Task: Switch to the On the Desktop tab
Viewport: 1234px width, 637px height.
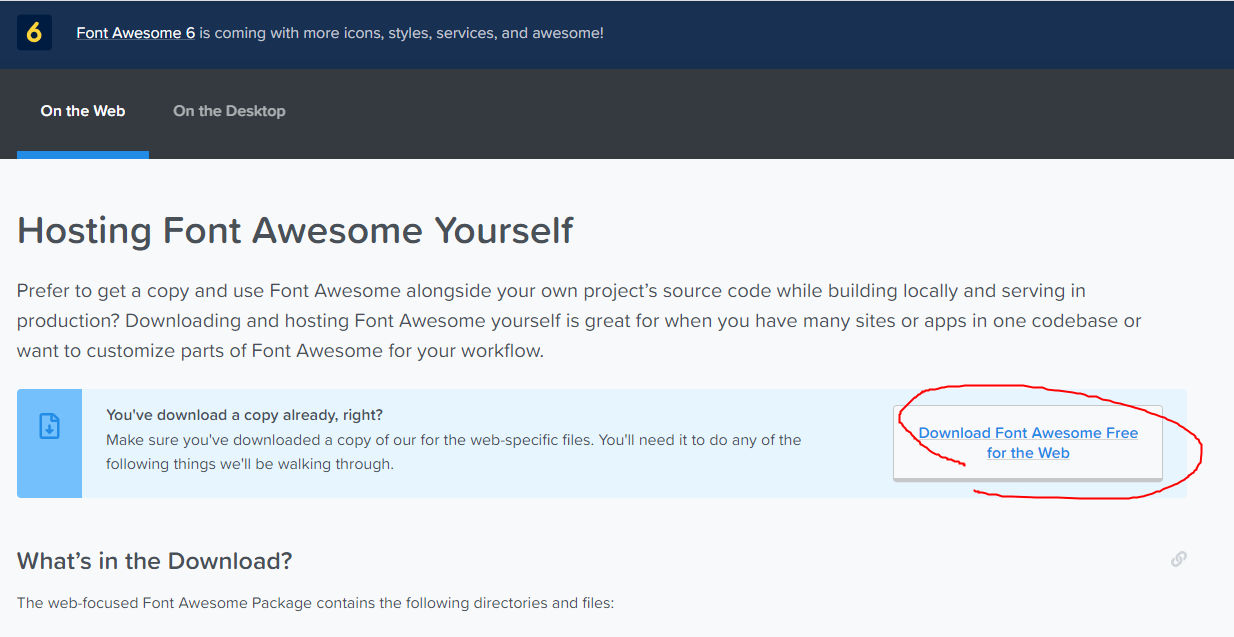Action: pos(229,111)
